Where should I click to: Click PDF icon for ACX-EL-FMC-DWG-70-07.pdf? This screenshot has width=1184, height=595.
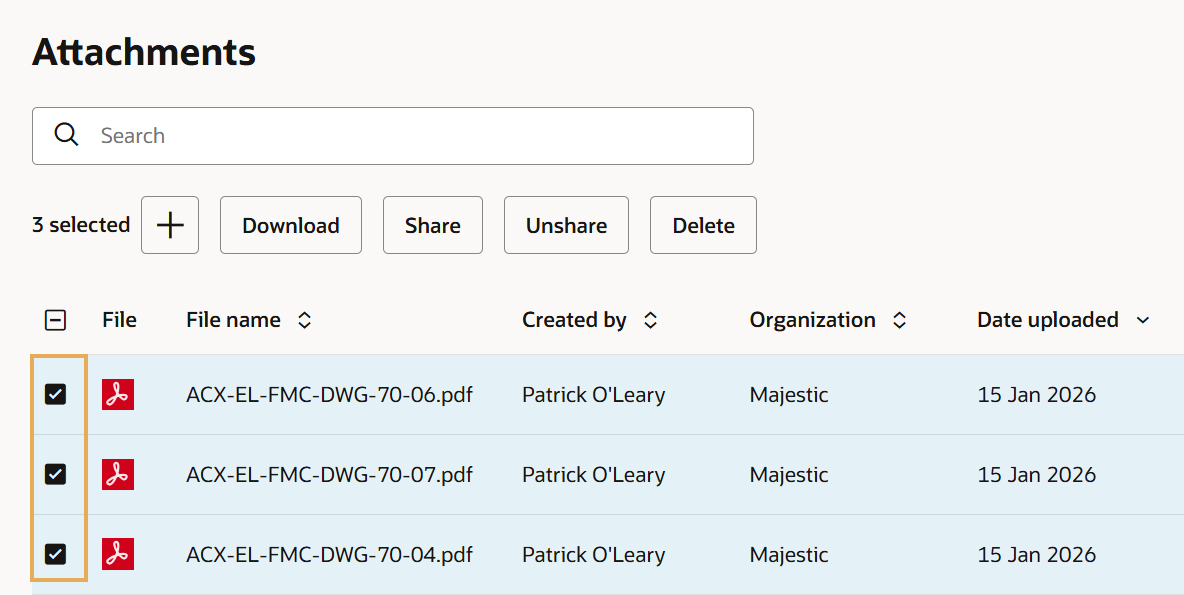(x=118, y=475)
